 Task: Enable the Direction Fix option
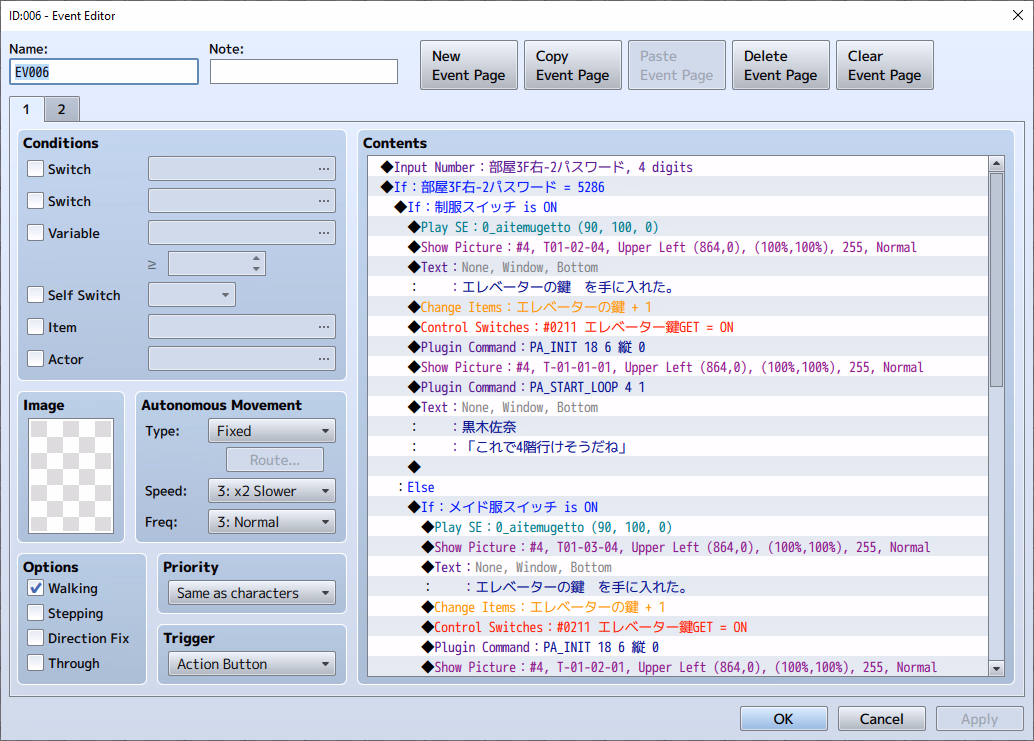coord(36,638)
